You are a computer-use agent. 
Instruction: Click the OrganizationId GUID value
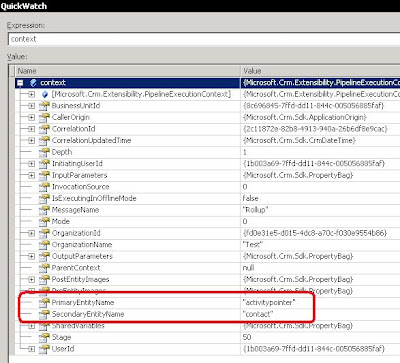[x=315, y=233]
